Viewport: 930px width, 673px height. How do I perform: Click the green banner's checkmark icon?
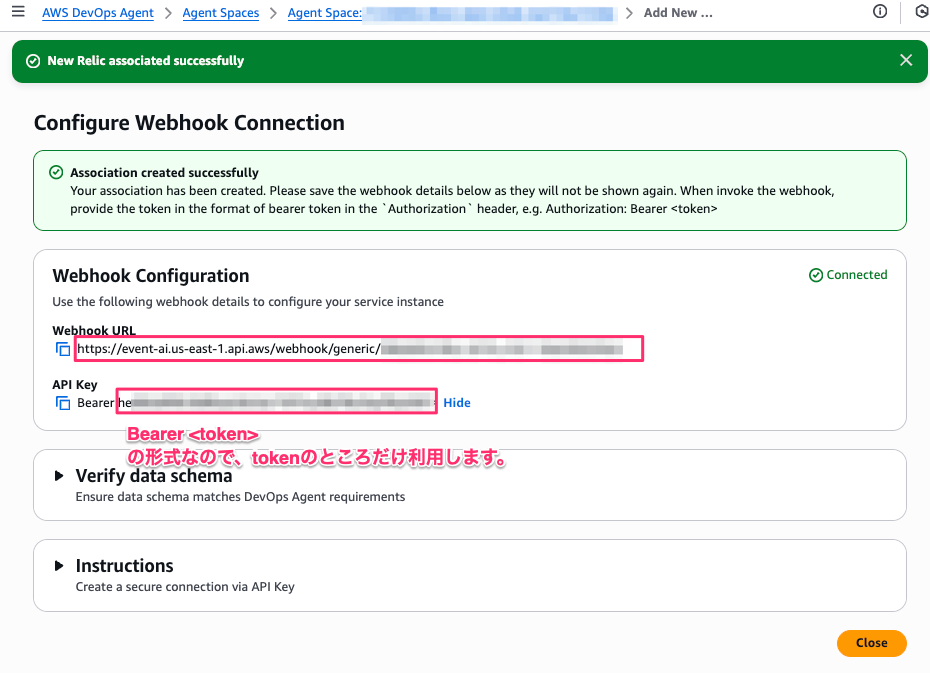pos(33,61)
